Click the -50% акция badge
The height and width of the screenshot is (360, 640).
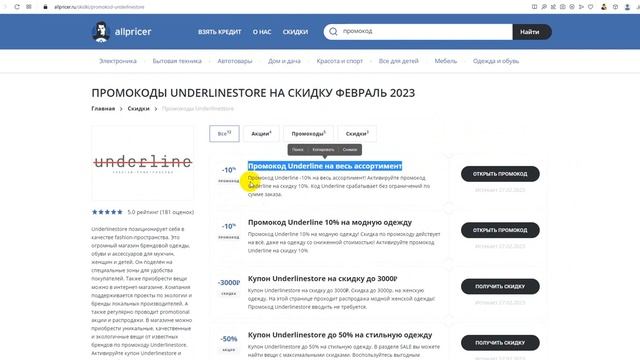point(229,343)
